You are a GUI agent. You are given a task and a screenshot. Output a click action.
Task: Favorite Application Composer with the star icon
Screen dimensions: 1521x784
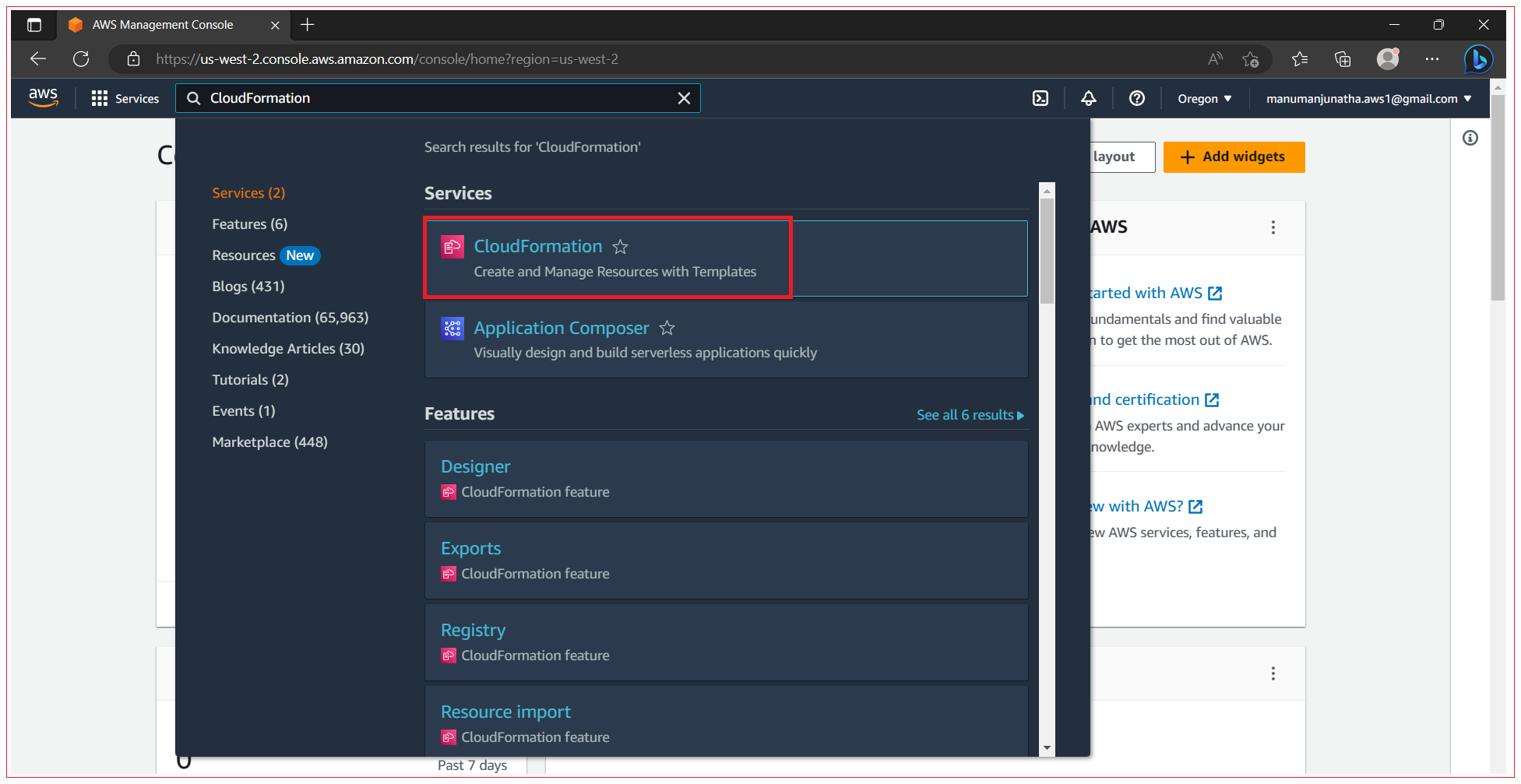(x=667, y=328)
